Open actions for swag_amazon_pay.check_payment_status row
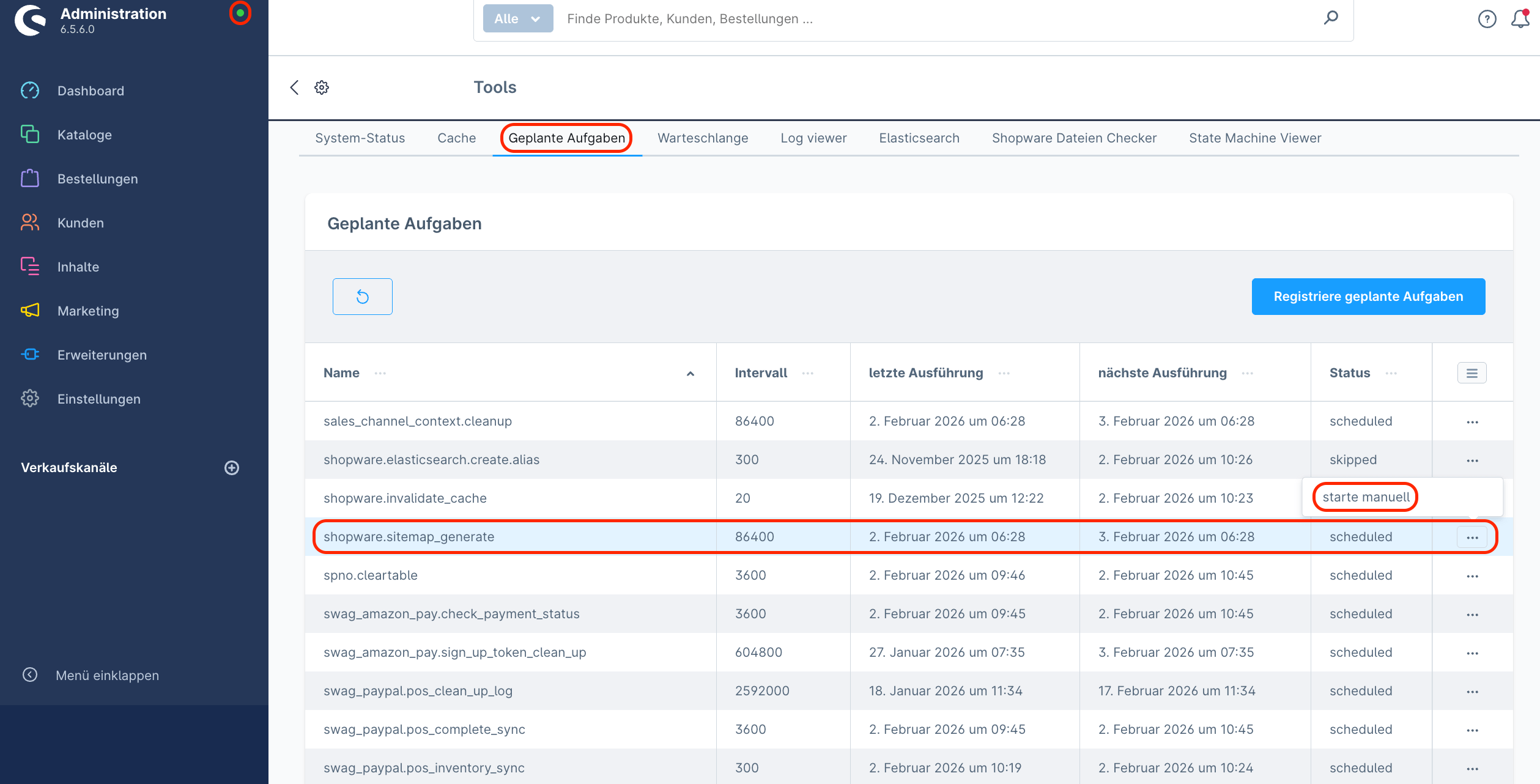 (1472, 615)
